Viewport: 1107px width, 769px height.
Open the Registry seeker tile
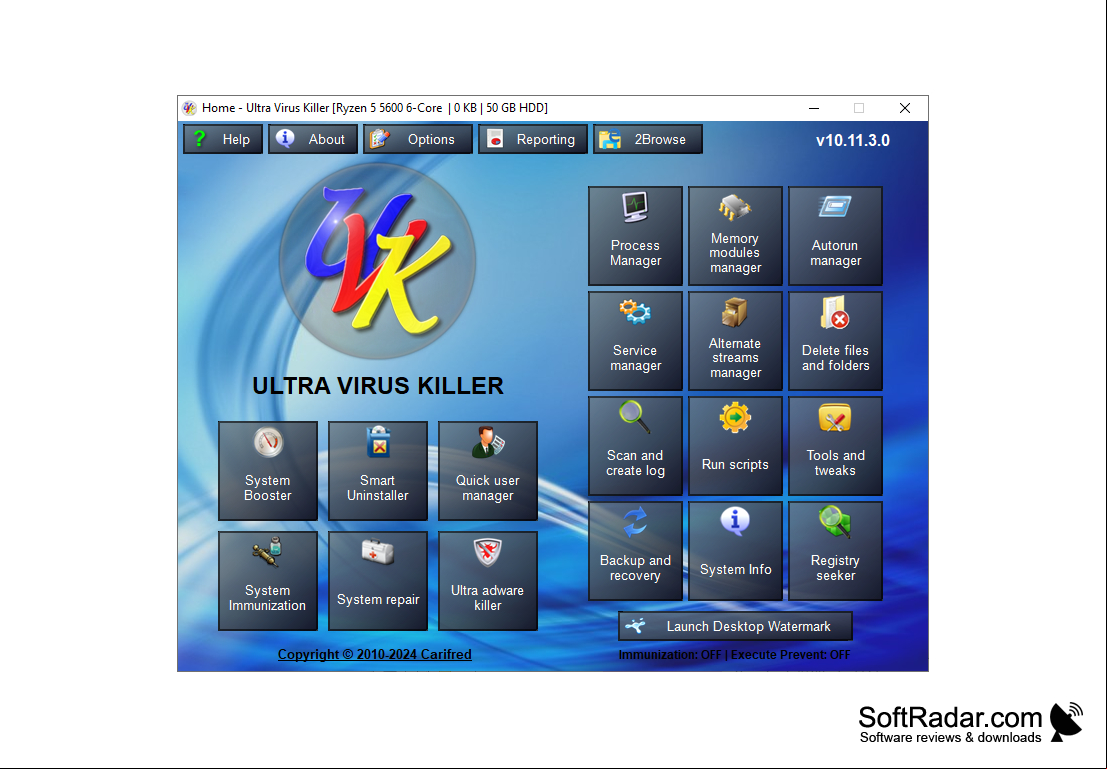(x=835, y=551)
